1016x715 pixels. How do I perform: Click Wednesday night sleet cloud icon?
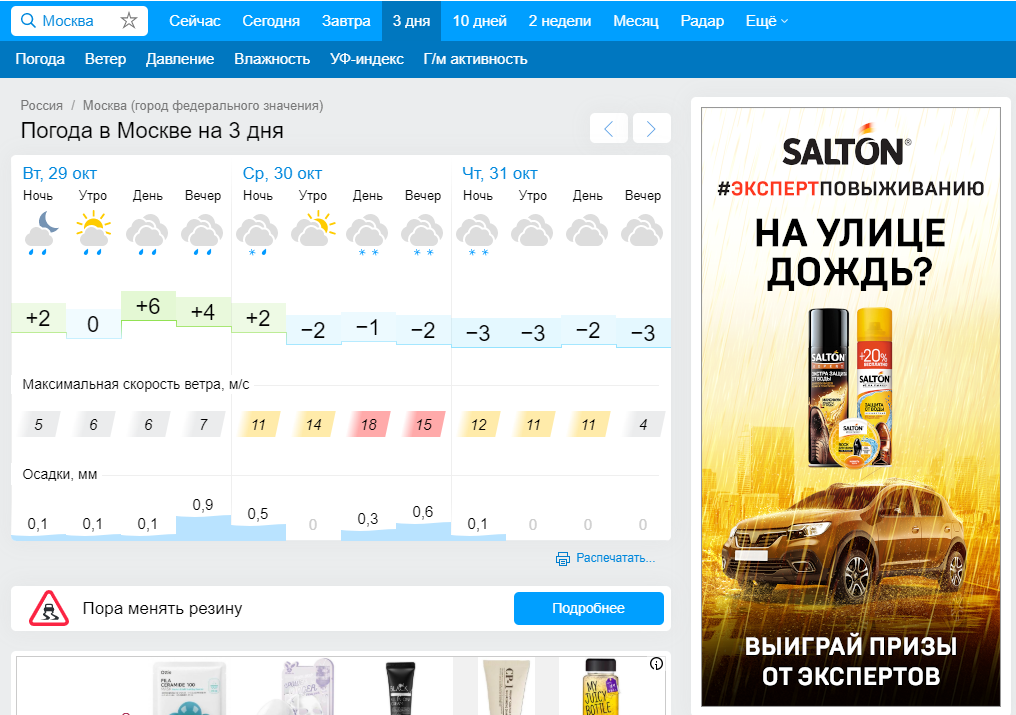tap(257, 235)
